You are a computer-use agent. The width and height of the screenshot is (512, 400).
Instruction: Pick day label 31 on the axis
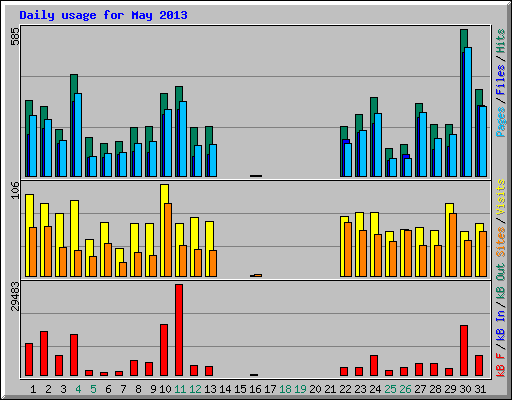[480, 389]
